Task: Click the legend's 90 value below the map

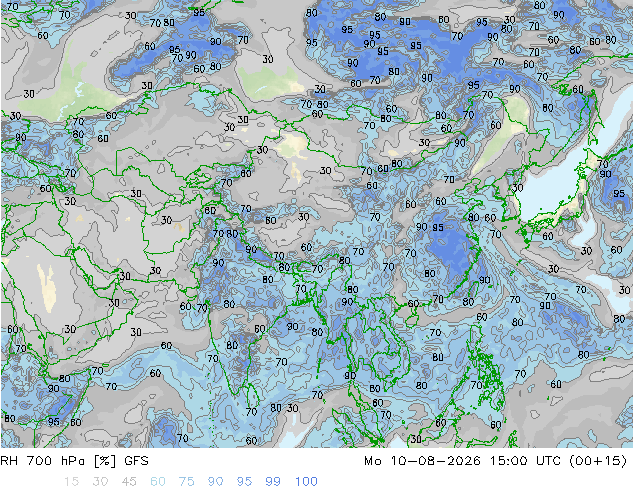Action: click(215, 482)
